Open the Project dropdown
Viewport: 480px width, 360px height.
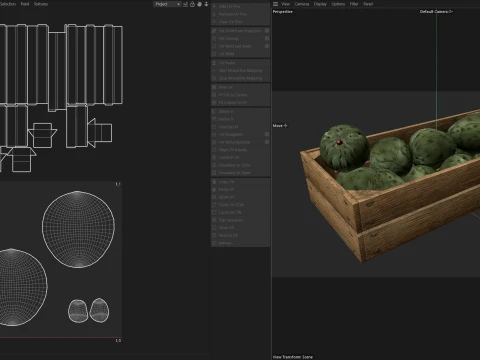167,4
